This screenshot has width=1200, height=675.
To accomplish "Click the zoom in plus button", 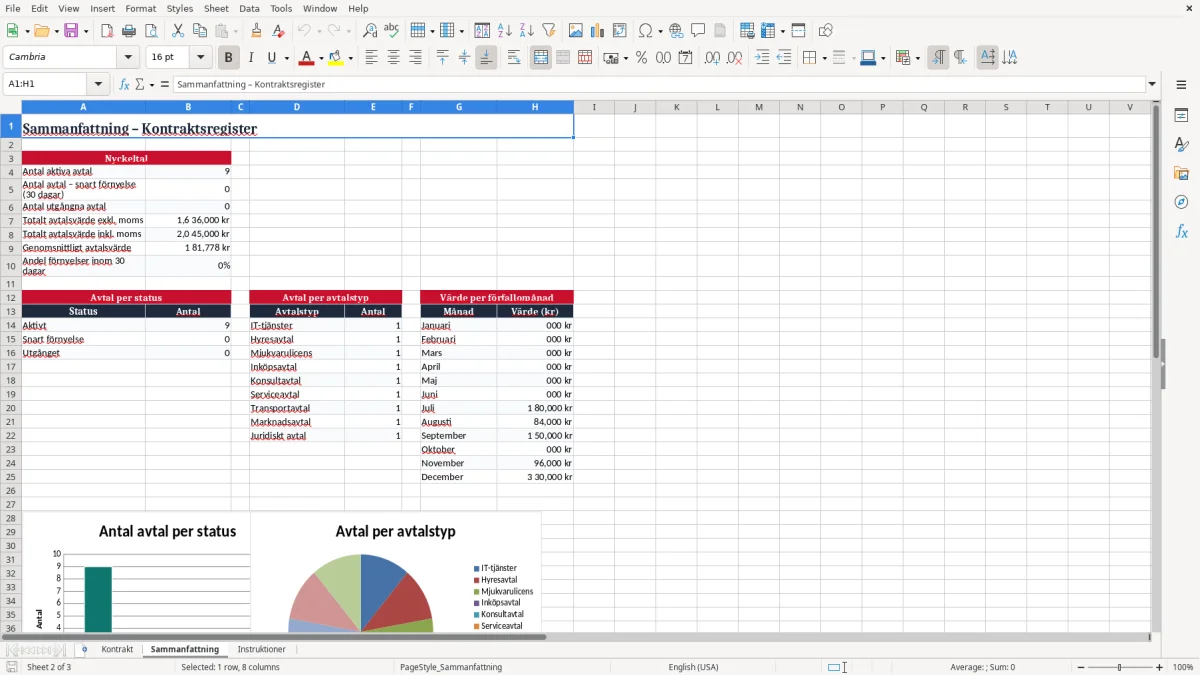I will pos(1160,667).
